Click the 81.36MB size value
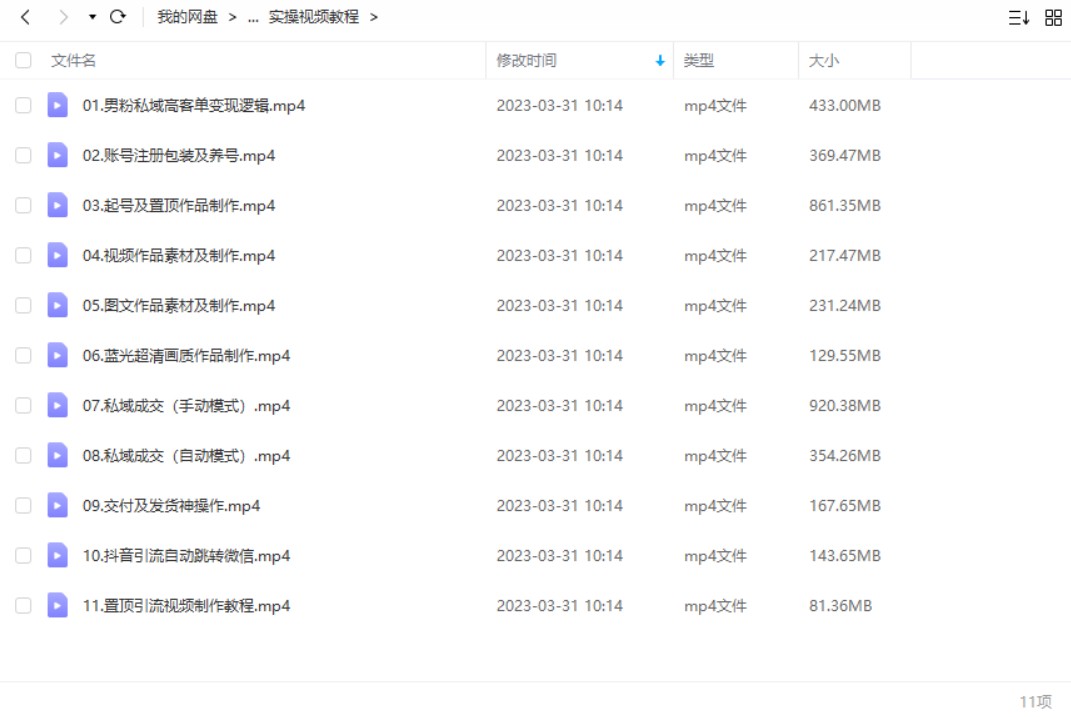Viewport: 1071px width, 717px height. pos(841,606)
